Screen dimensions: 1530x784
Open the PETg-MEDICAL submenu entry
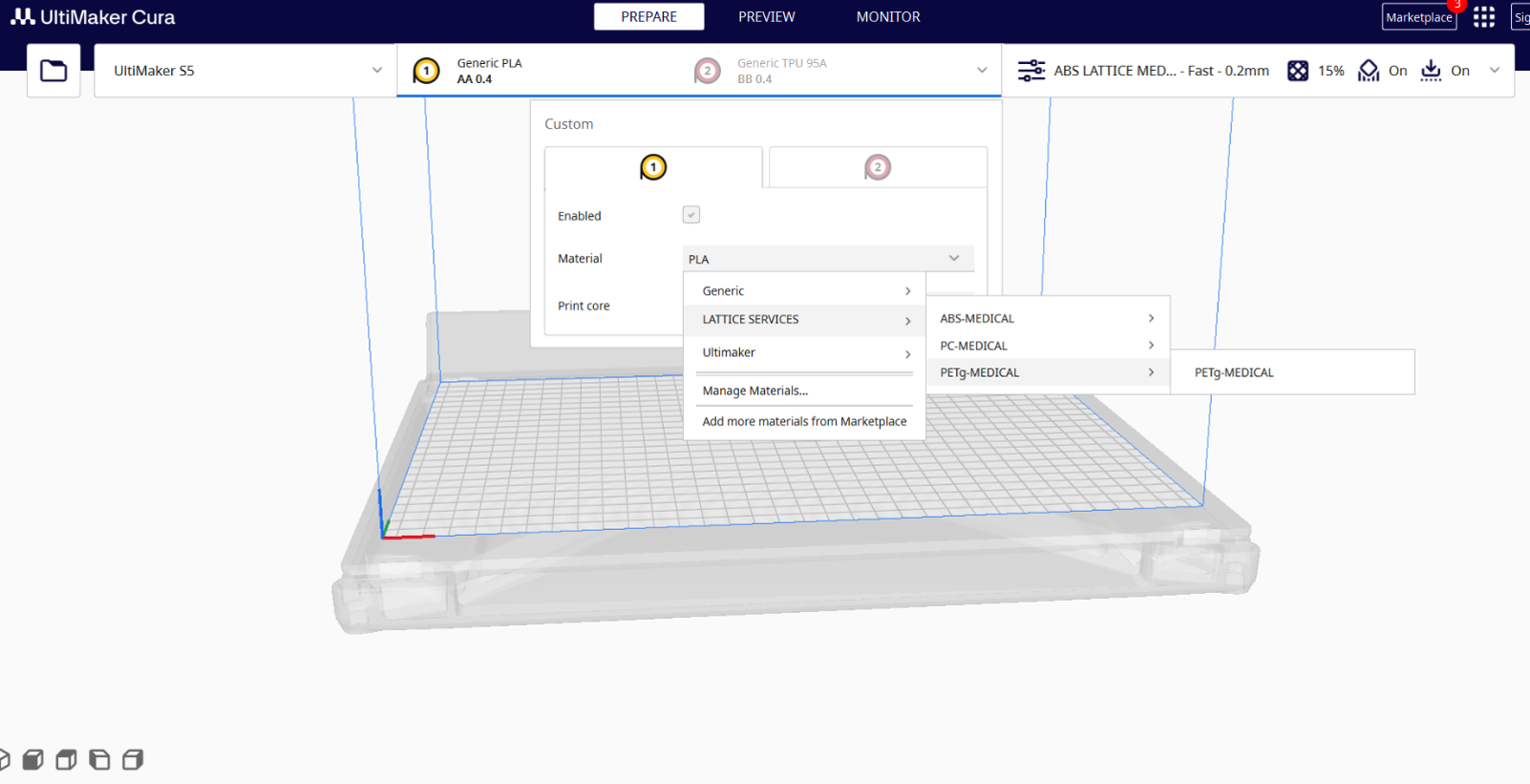1048,372
